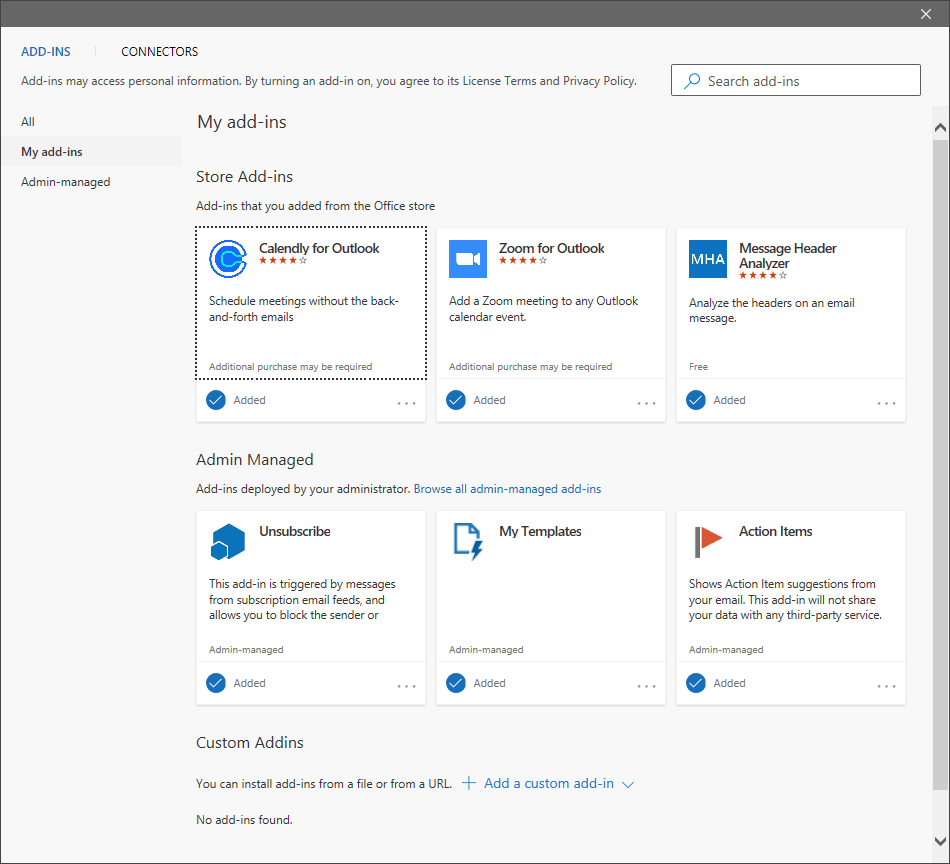Viewport: 950px width, 864px height.
Task: Click the Unsubscribe hexagon icon
Action: tap(228, 541)
